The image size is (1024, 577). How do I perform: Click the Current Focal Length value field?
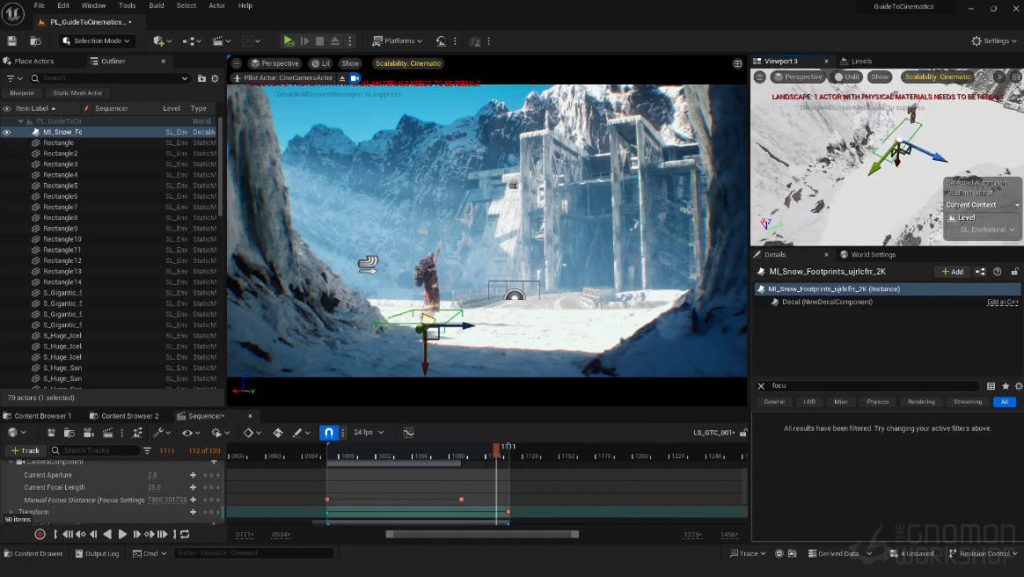(x=154, y=488)
